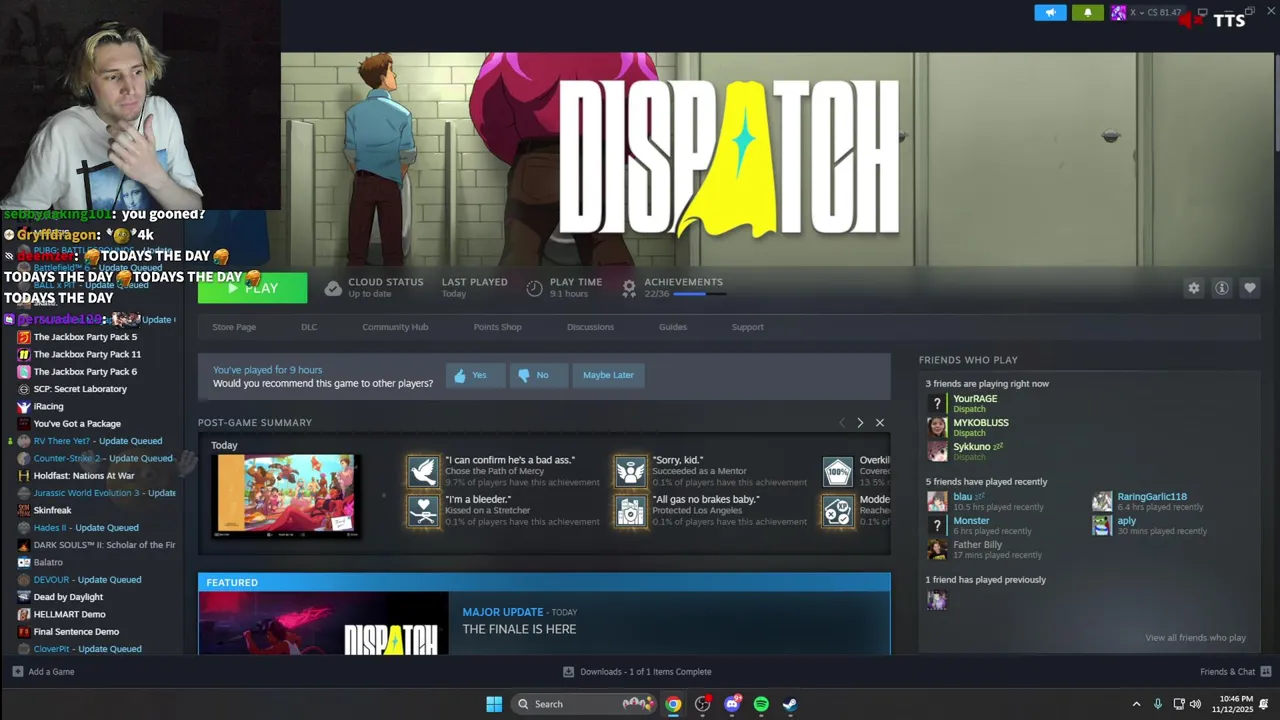The image size is (1280, 720).
Task: Open friend YourRAGE profile
Action: (975, 399)
